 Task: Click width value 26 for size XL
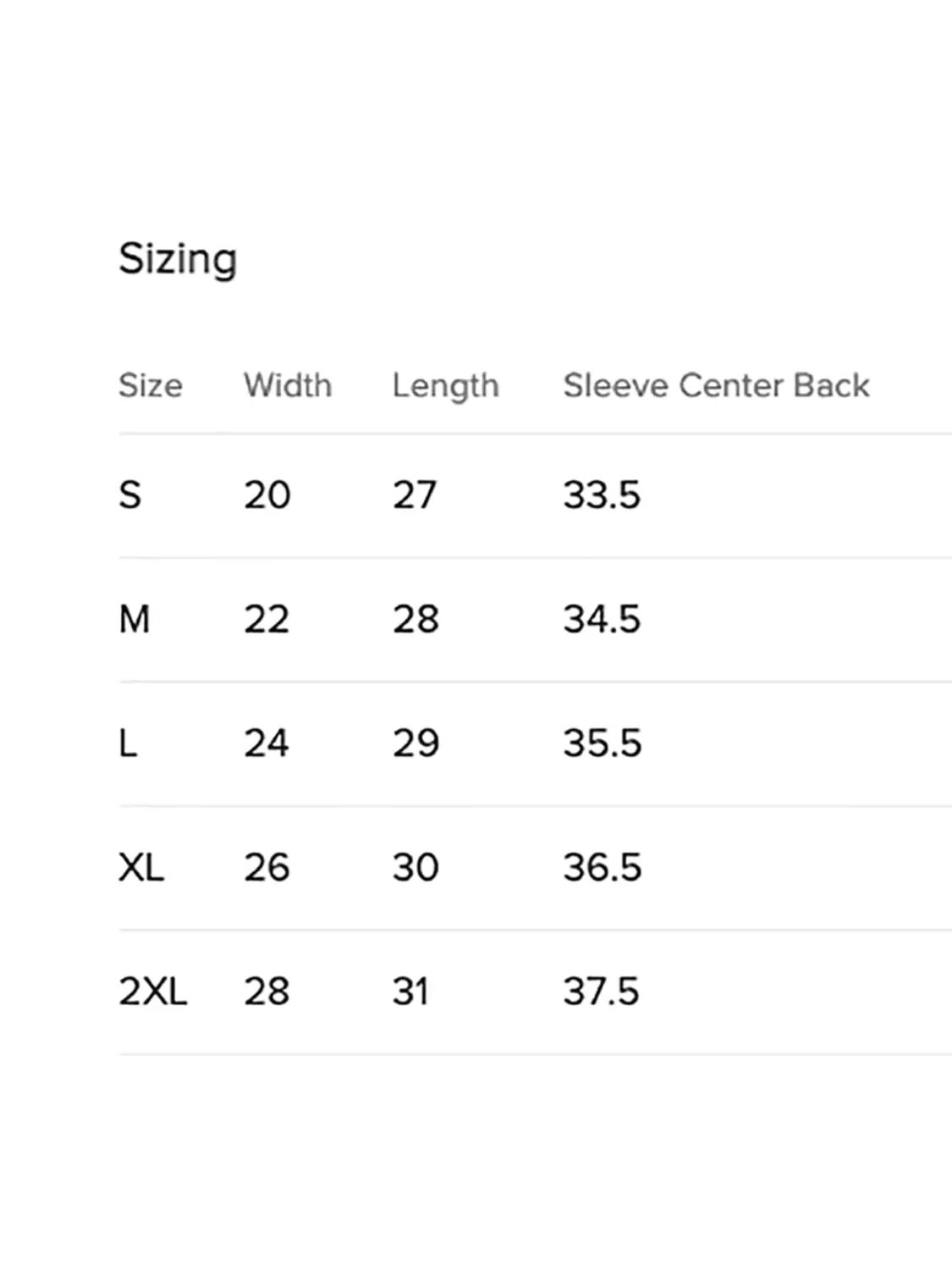(267, 868)
